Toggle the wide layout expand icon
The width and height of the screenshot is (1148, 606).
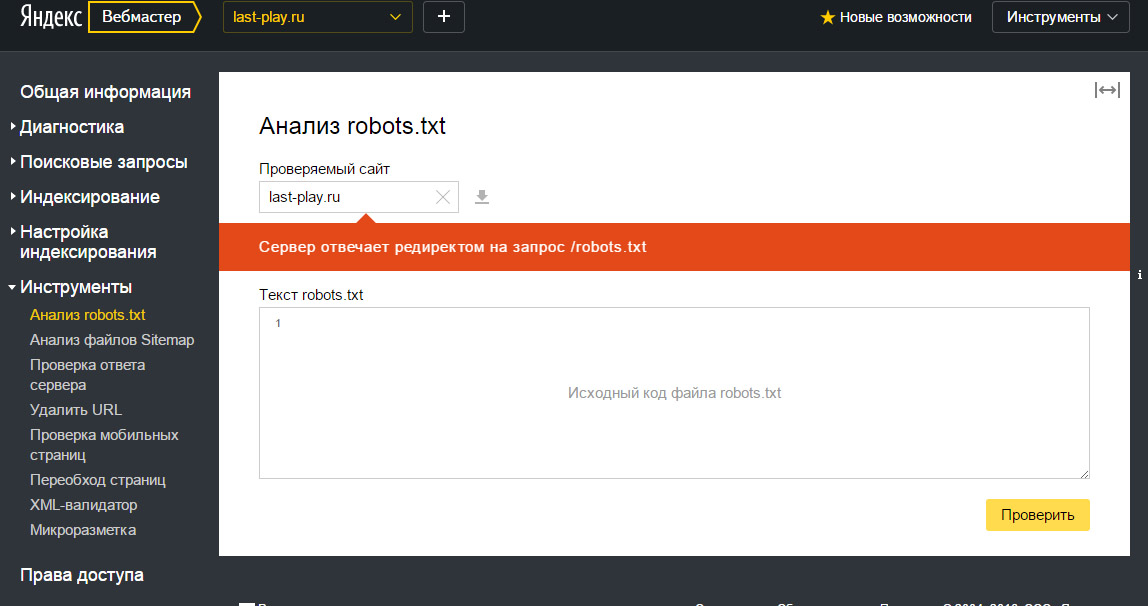coord(1107,90)
